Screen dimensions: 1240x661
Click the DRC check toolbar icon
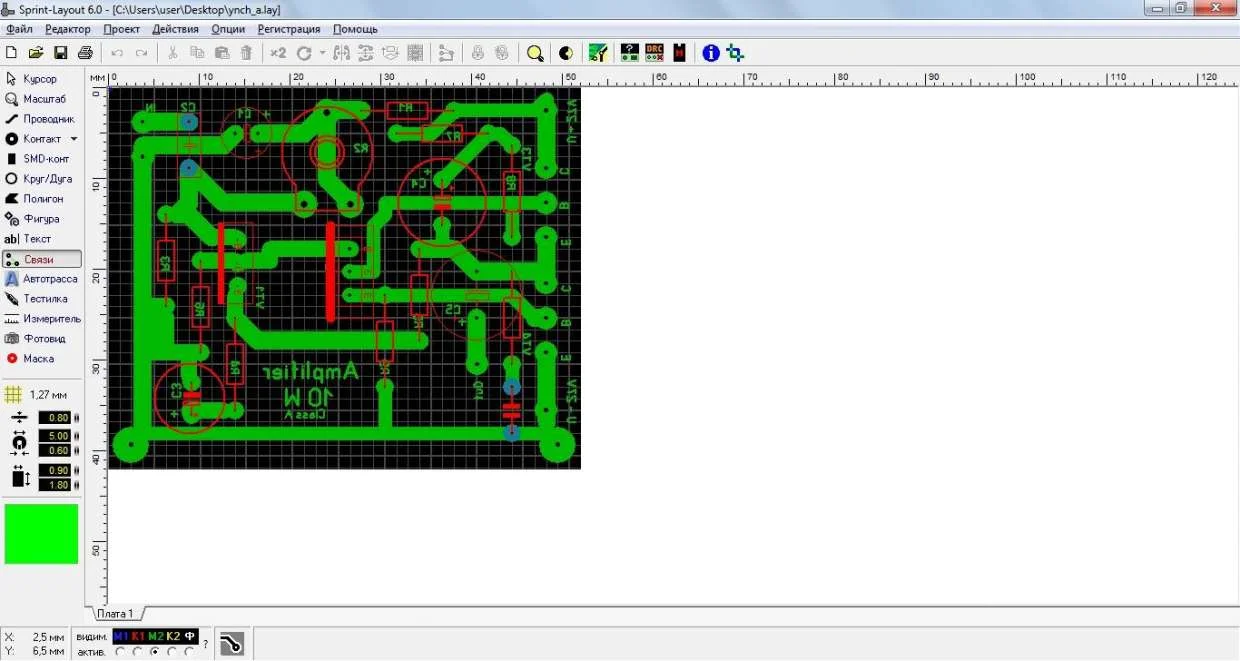pyautogui.click(x=655, y=53)
